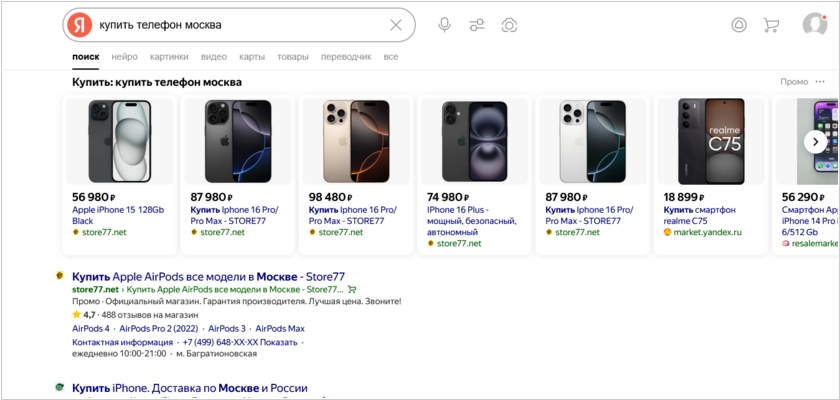Open Alice assistant triangle icon

point(739,25)
